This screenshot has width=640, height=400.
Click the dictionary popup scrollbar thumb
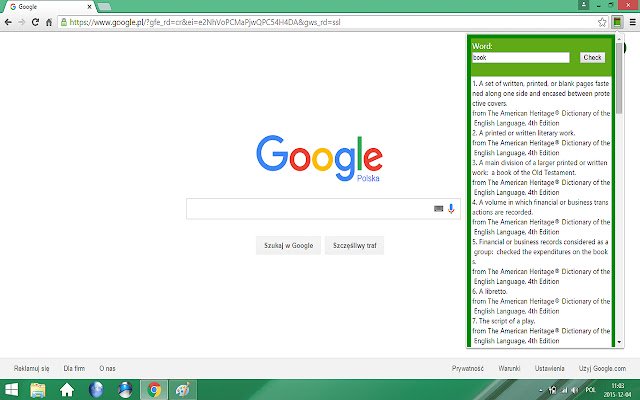[619, 78]
